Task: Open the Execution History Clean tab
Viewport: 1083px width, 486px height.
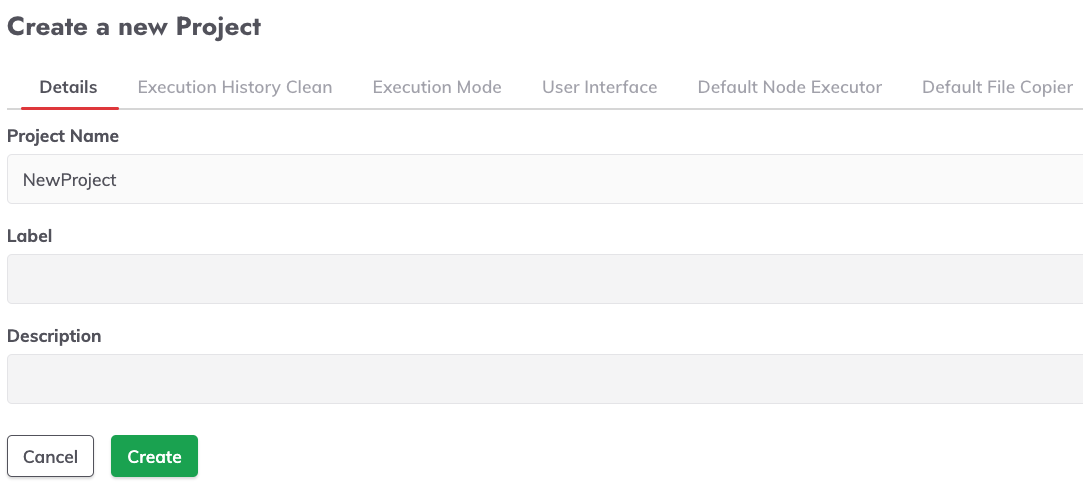Action: [x=235, y=88]
